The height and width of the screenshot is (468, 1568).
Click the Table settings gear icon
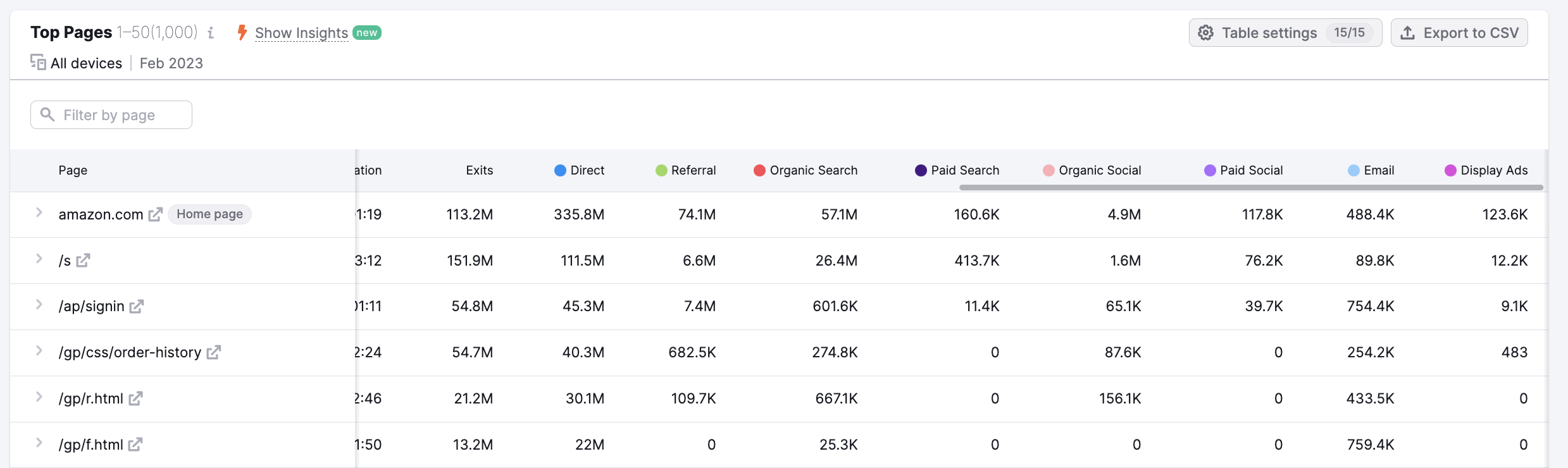point(1206,33)
